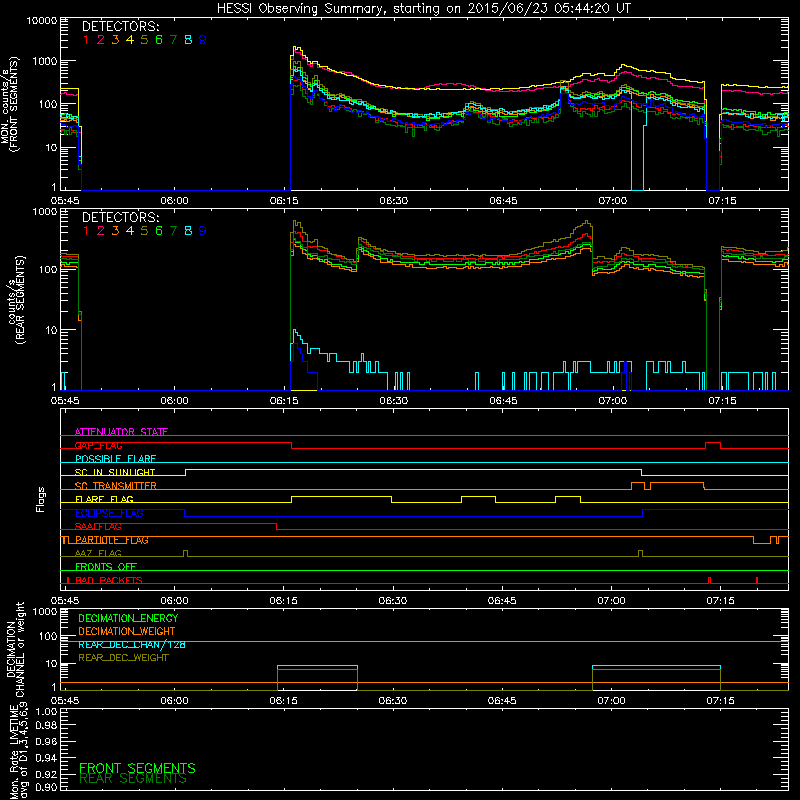
Task: Select red detector 1 in front segments legend
Action: [x=86, y=39]
